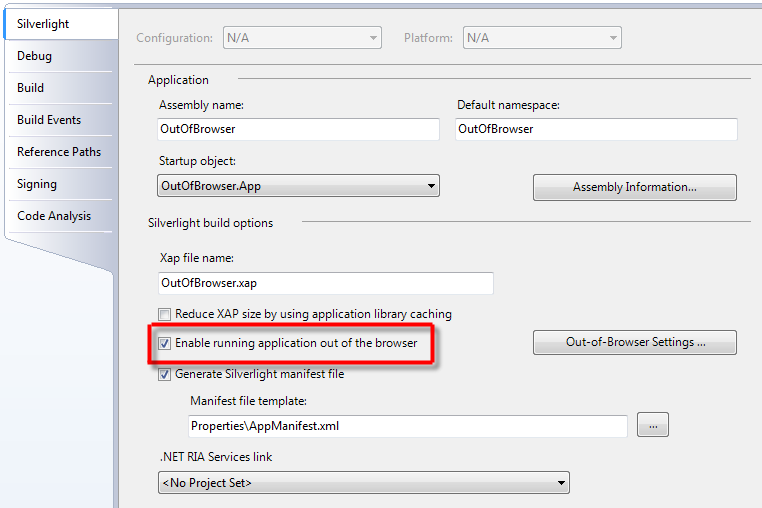Browse for manifest template with ellipsis button
Image resolution: width=762 pixels, height=508 pixels.
(653, 425)
